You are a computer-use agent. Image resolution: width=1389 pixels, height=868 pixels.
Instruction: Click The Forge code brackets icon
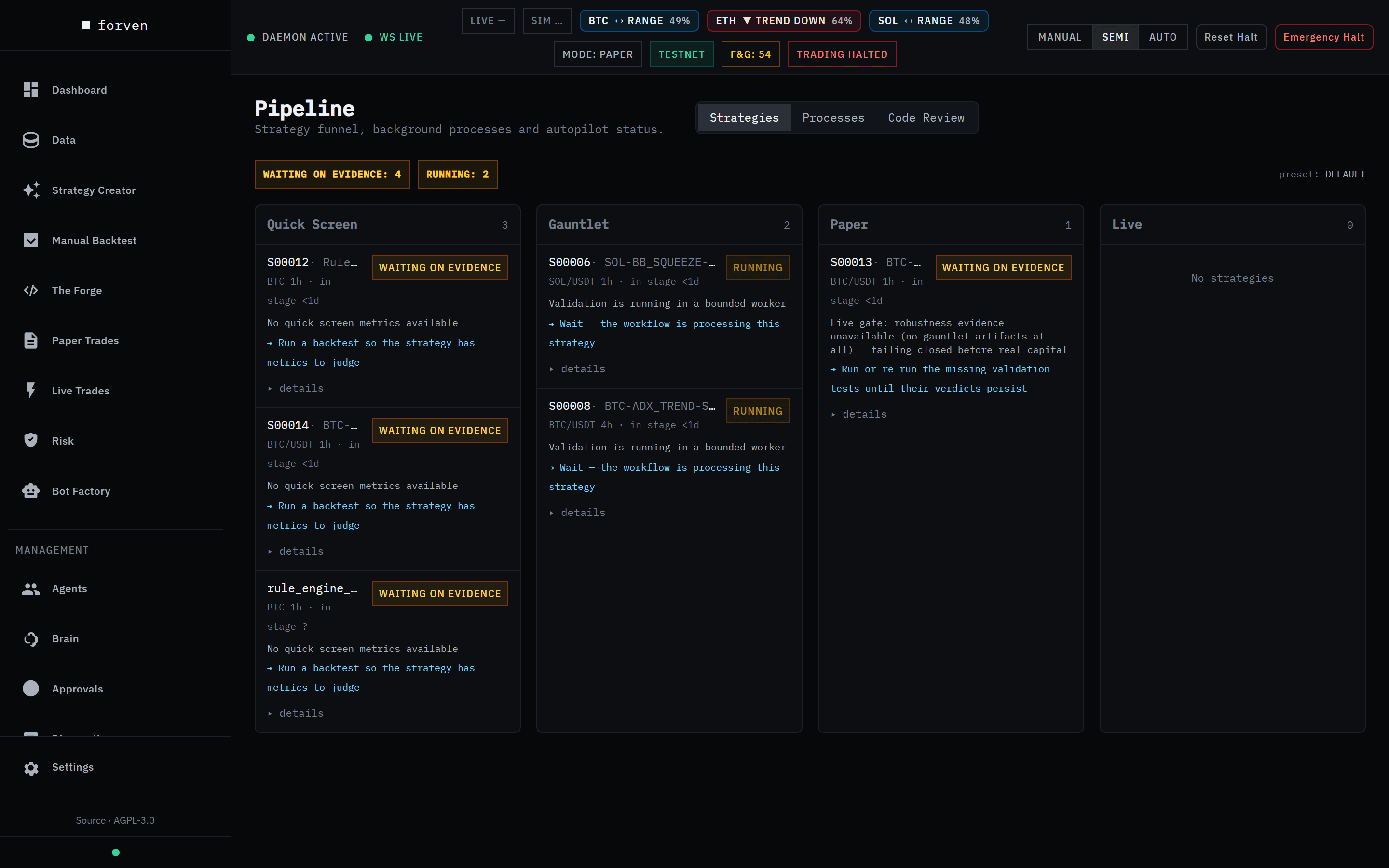click(30, 290)
